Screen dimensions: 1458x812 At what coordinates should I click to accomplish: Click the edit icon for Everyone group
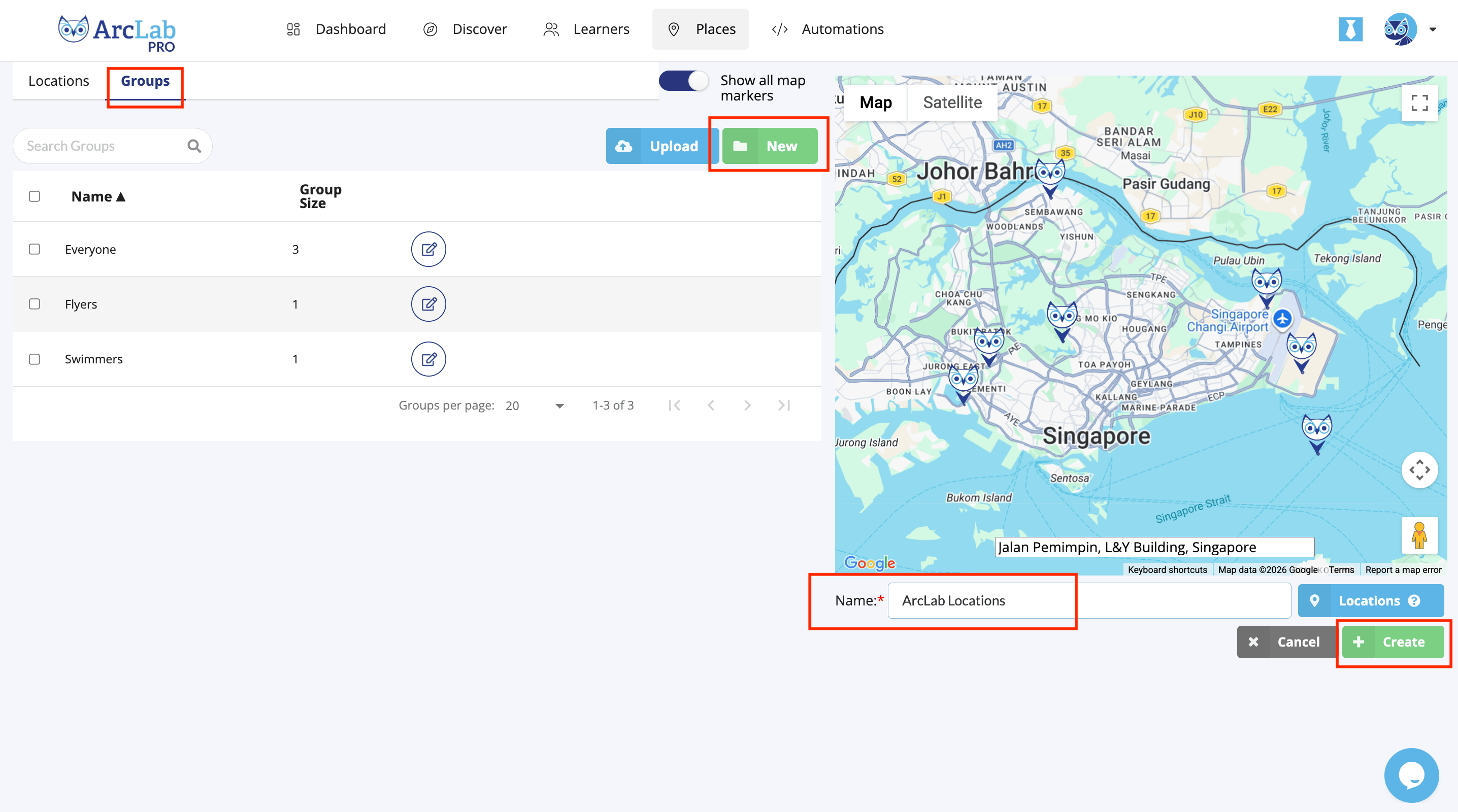[428, 249]
